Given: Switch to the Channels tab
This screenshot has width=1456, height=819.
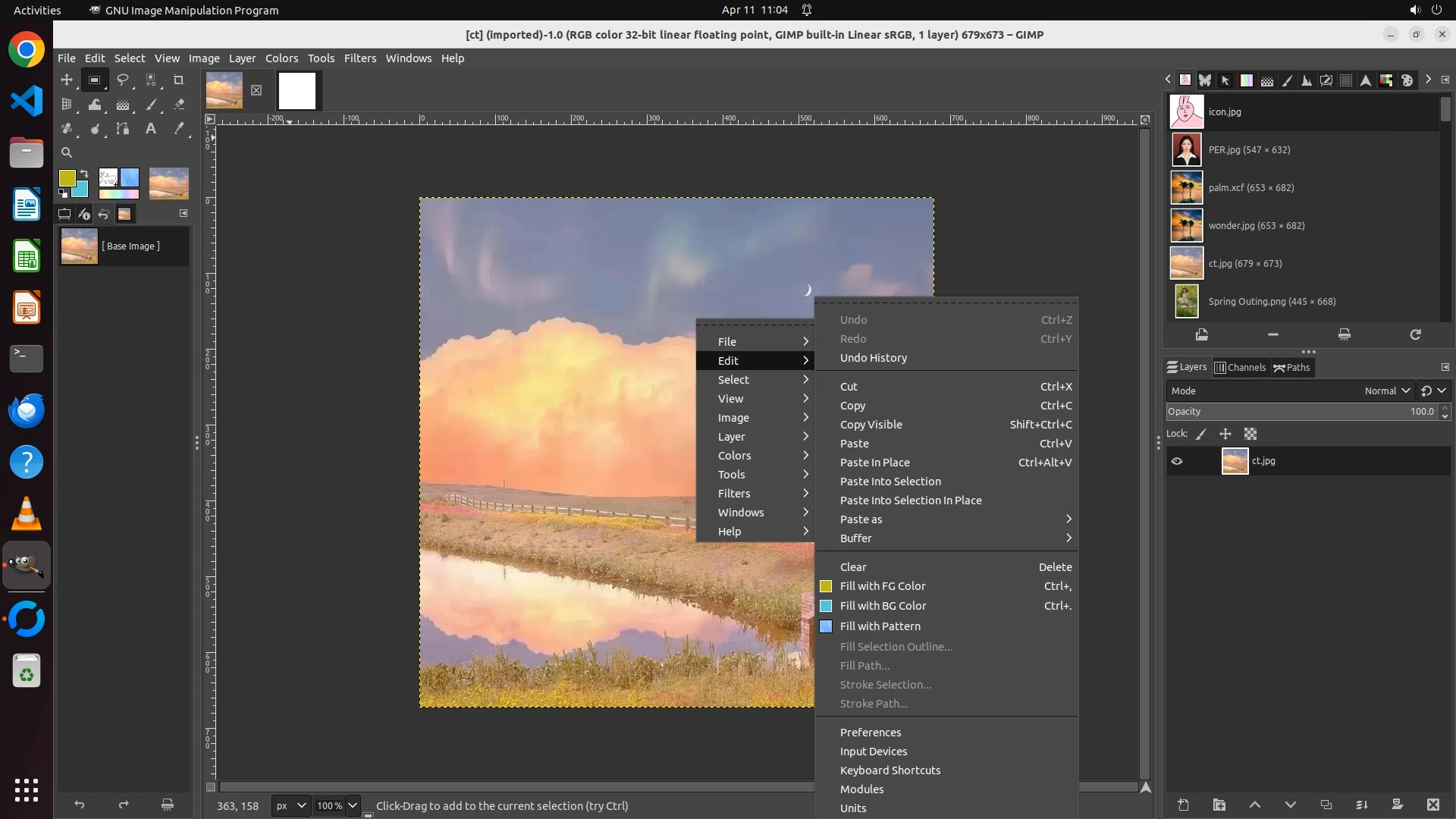Looking at the screenshot, I should (1240, 367).
